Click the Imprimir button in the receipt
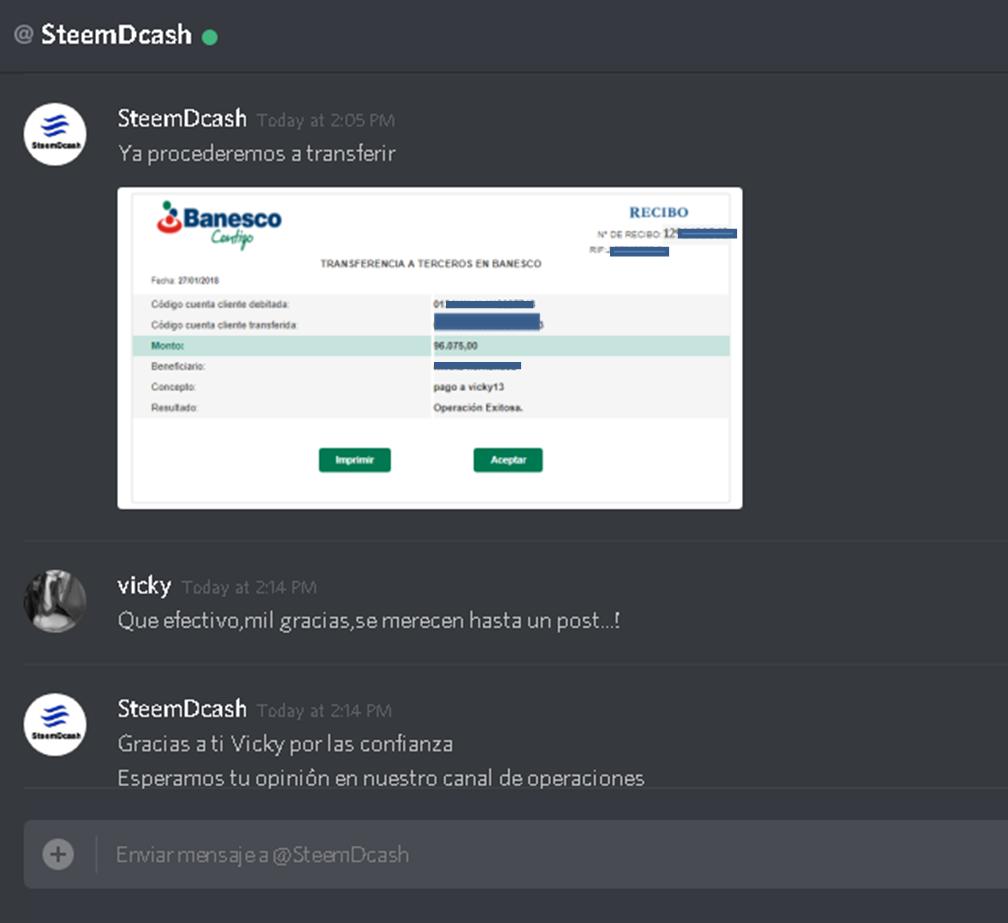 (x=354, y=460)
